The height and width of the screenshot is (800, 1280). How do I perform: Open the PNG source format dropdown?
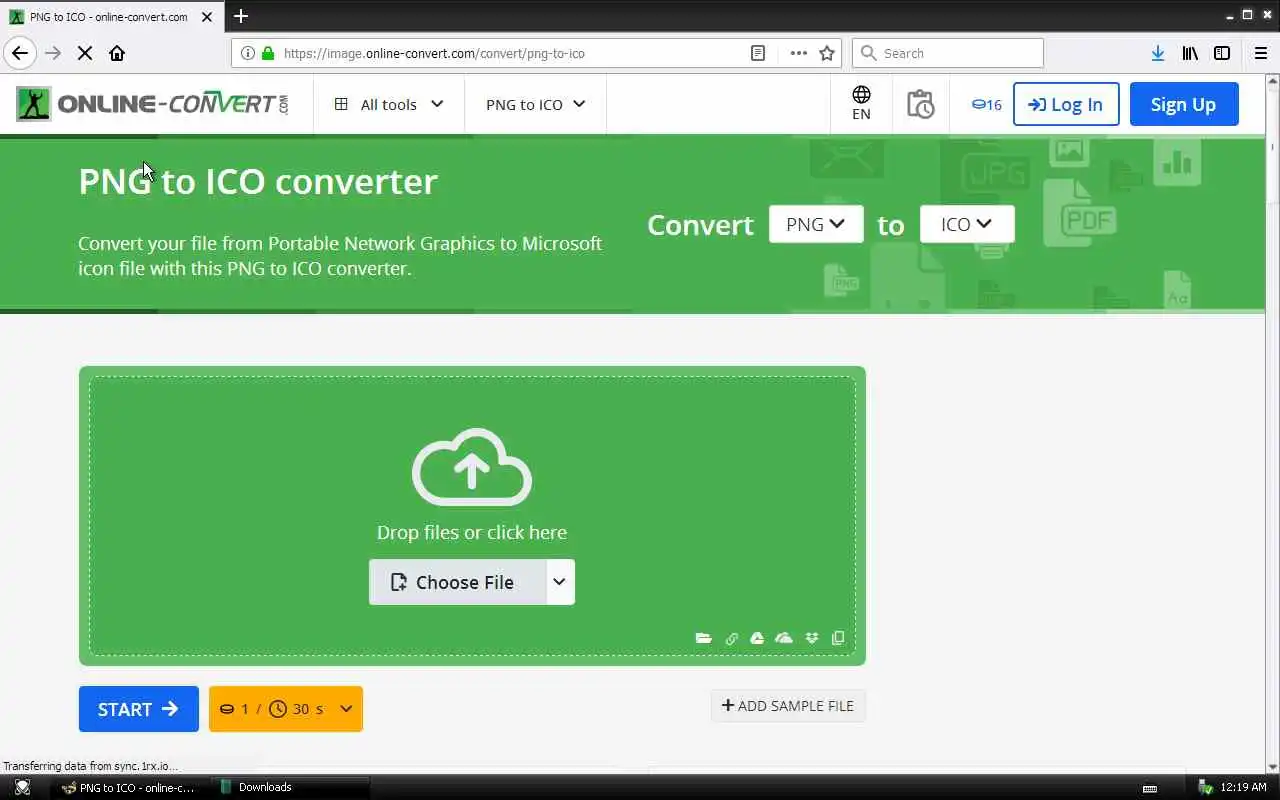click(x=816, y=224)
